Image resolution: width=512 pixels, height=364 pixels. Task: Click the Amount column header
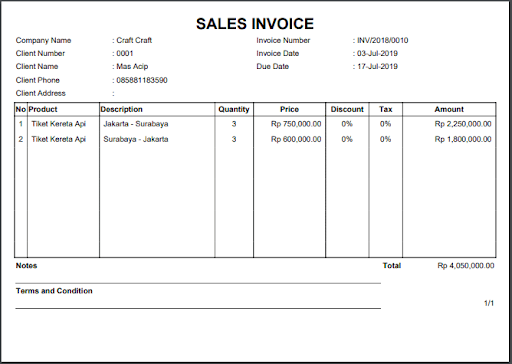(449, 109)
